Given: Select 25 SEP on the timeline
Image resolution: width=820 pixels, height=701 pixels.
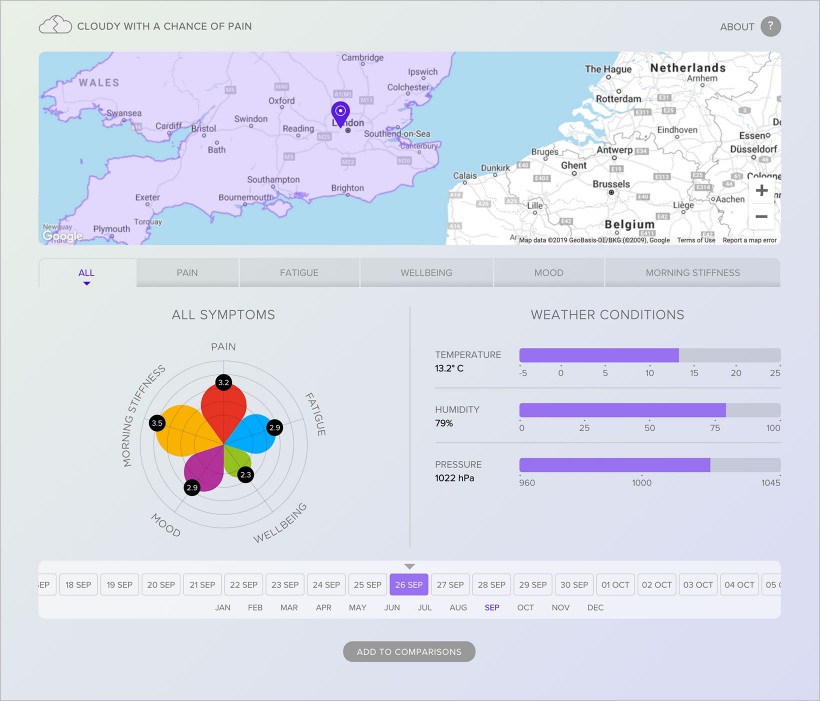Looking at the screenshot, I should pos(368,585).
